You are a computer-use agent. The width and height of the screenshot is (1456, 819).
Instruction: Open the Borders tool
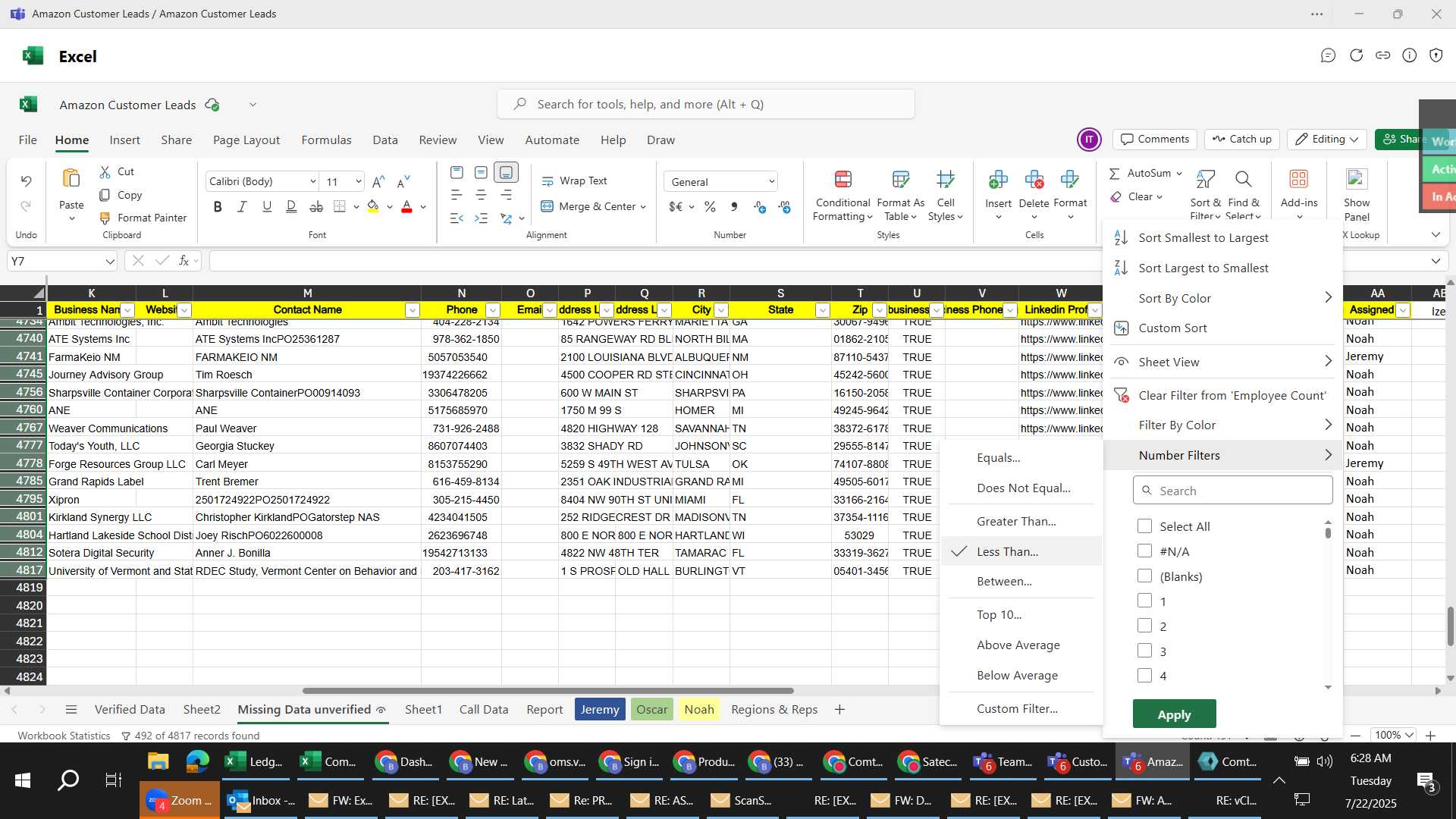(340, 207)
